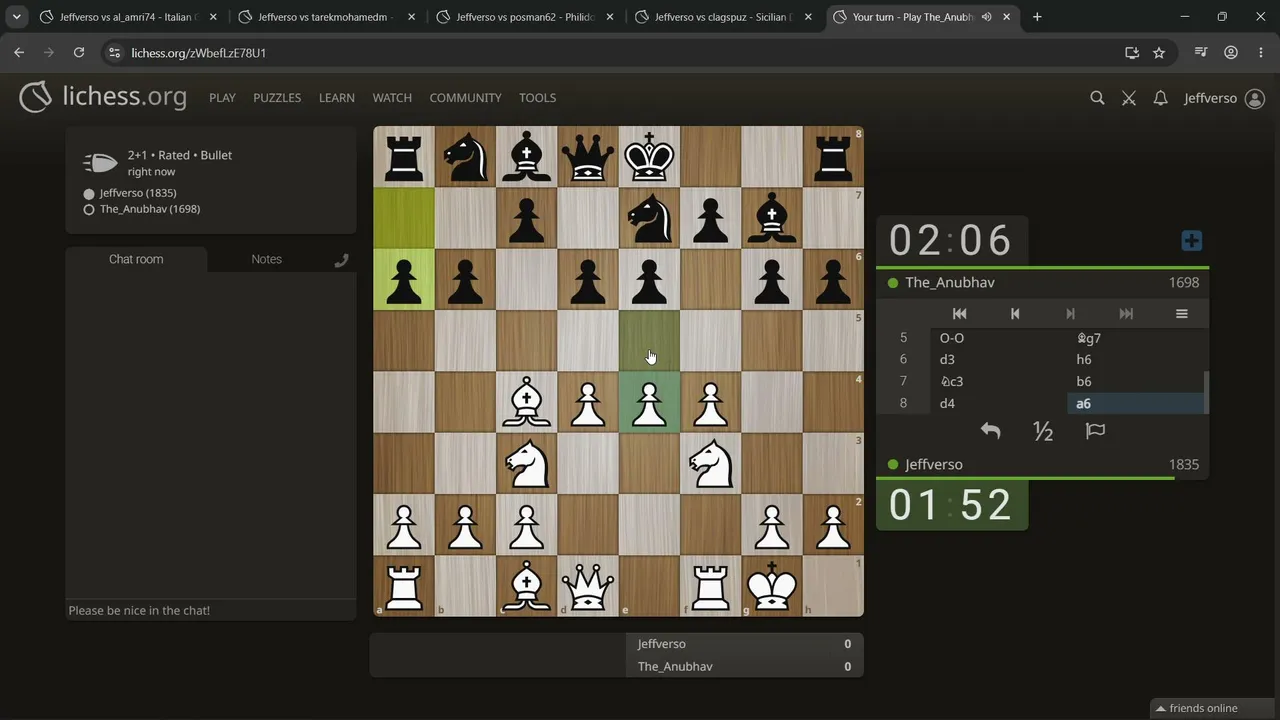Select the white queen on d1
The height and width of the screenshot is (720, 1280).
click(588, 586)
